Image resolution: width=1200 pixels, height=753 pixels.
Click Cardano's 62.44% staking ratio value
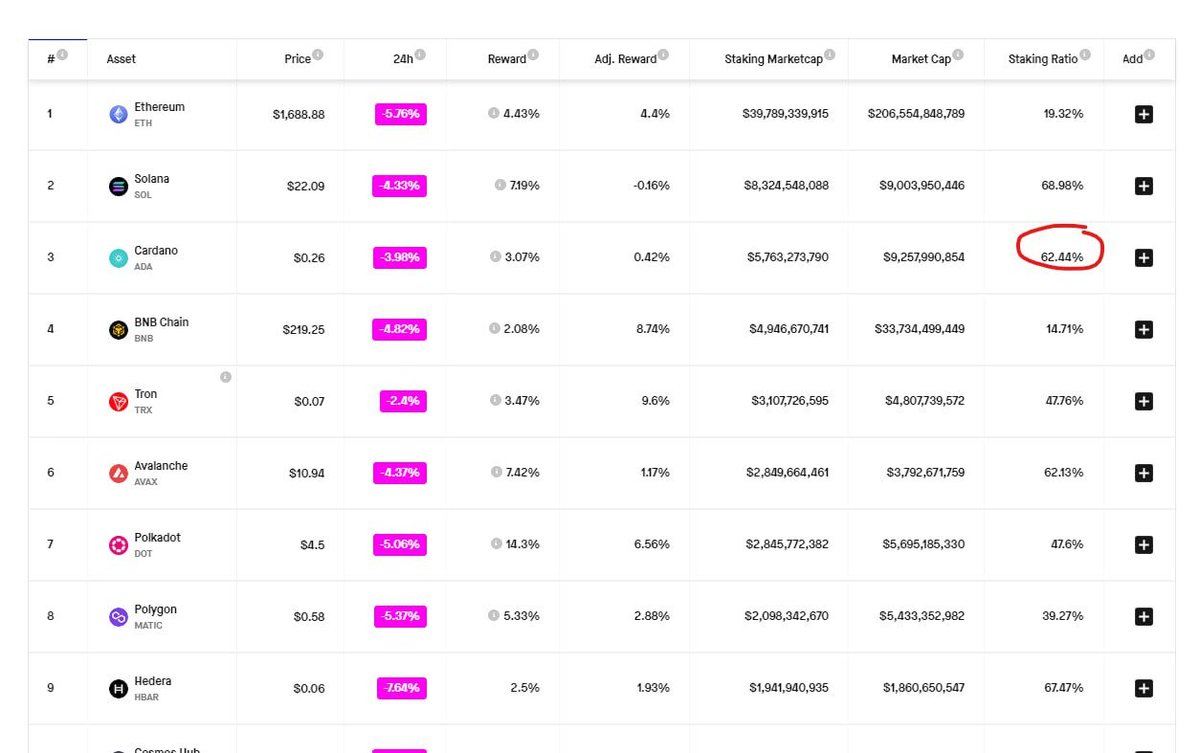1062,258
